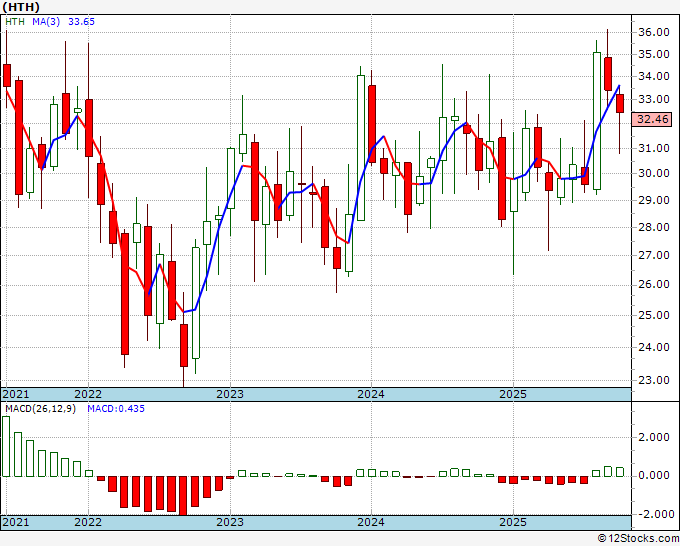Select 2024 on the price chart timeline
This screenshot has height=546, width=680.
coord(371,394)
